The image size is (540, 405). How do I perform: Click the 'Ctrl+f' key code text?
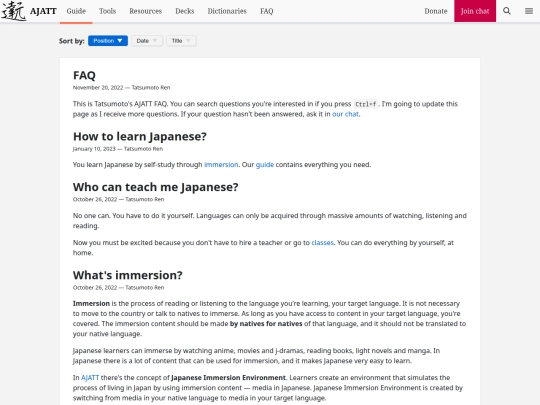[x=366, y=104]
